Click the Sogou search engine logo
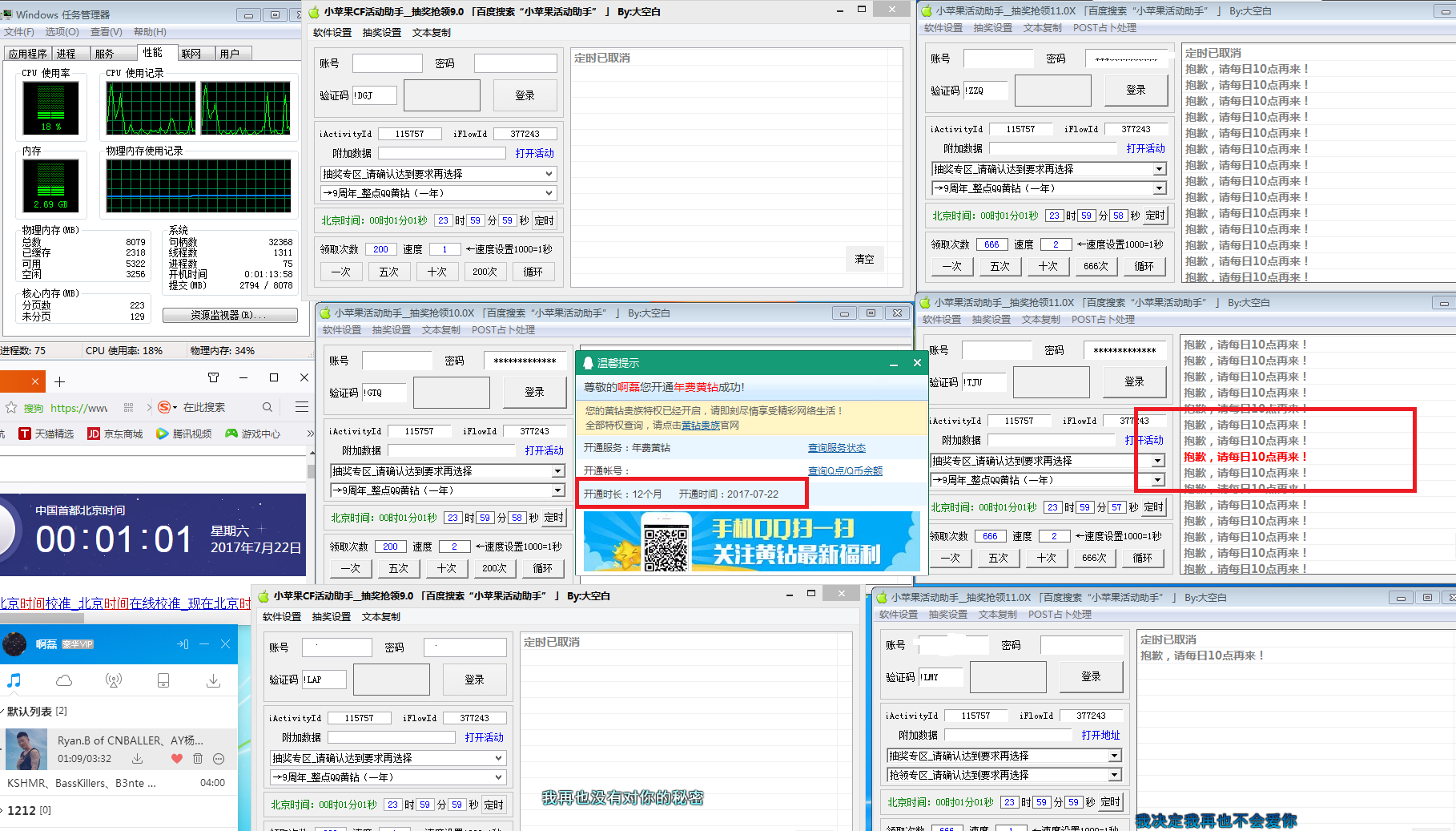This screenshot has height=831, width=1456. coord(164,407)
